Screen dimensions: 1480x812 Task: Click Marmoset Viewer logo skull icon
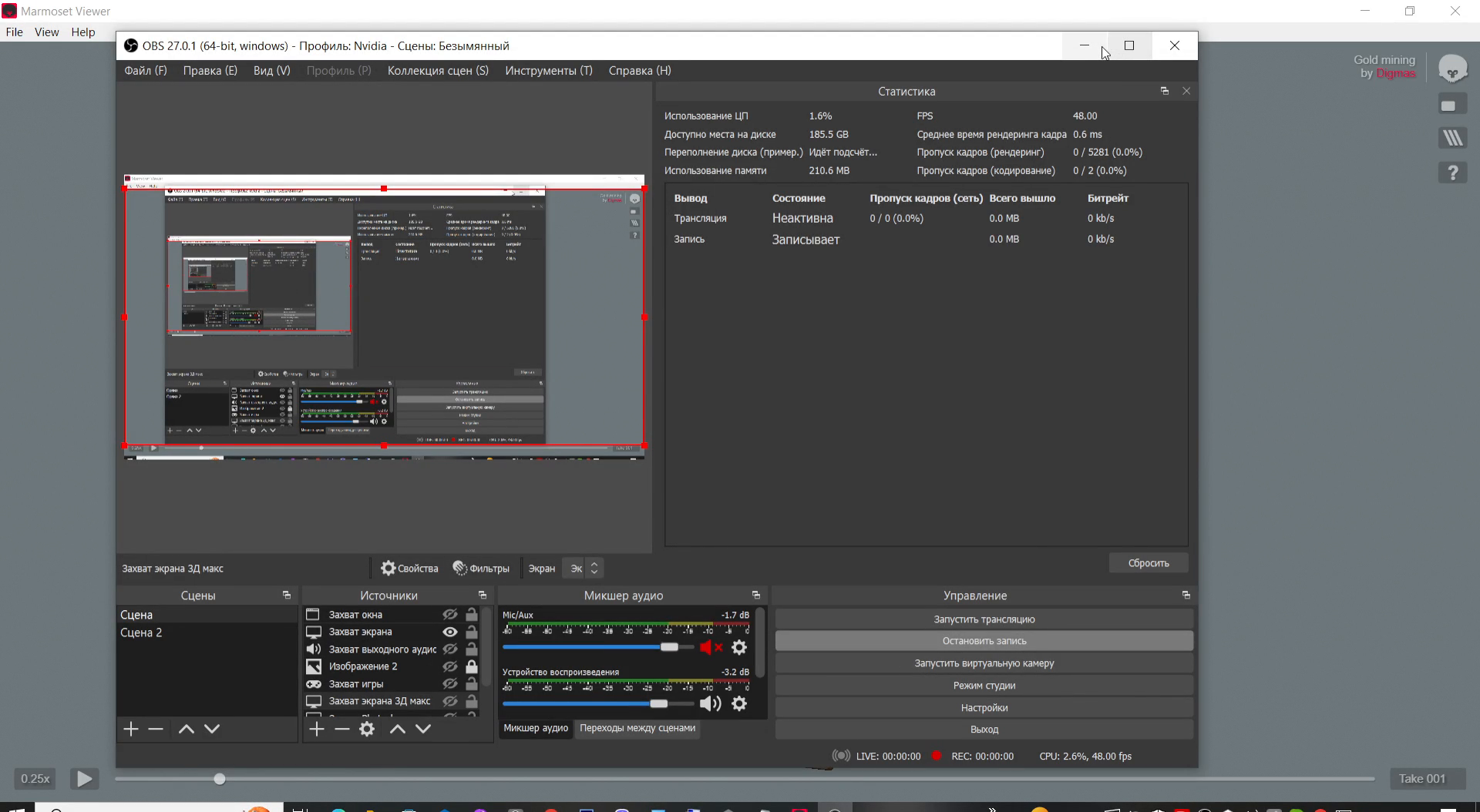pos(1452,69)
